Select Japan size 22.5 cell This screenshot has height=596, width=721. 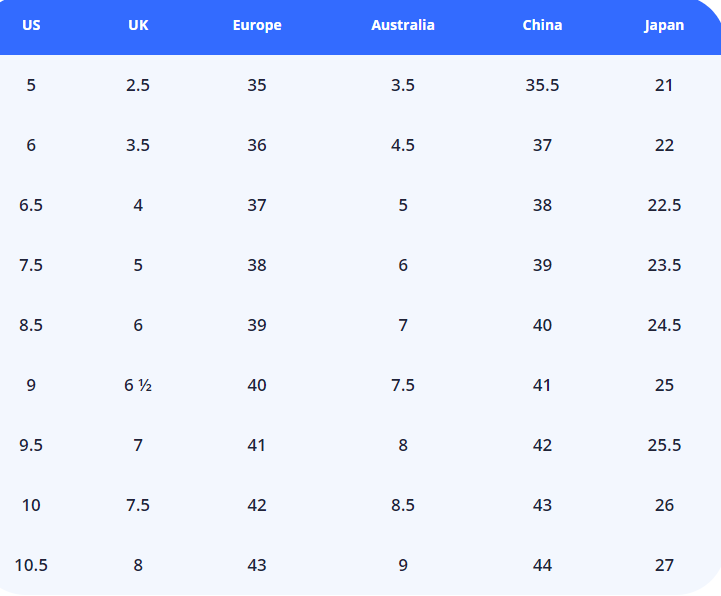click(664, 205)
